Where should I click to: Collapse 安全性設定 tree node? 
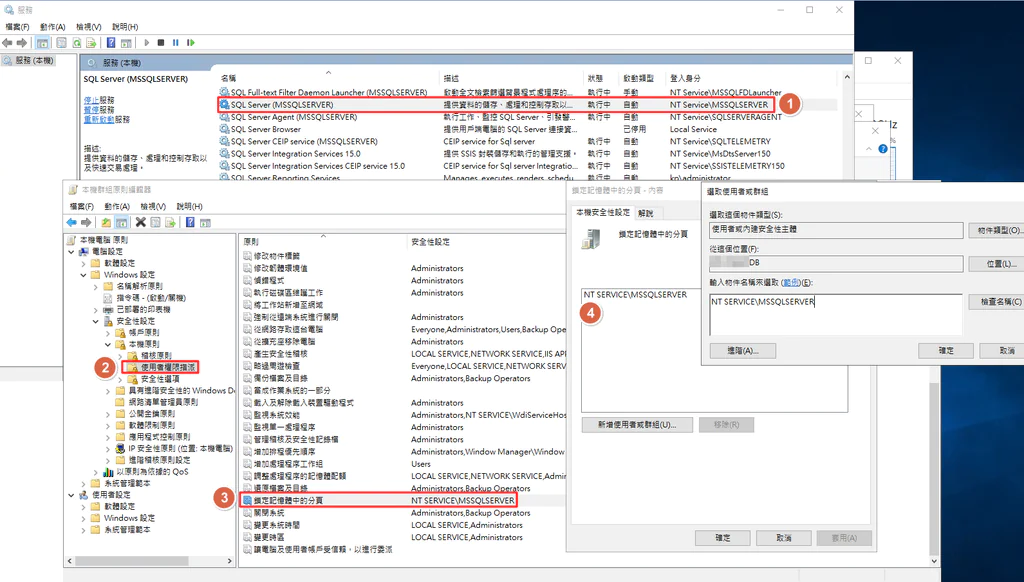point(96,321)
